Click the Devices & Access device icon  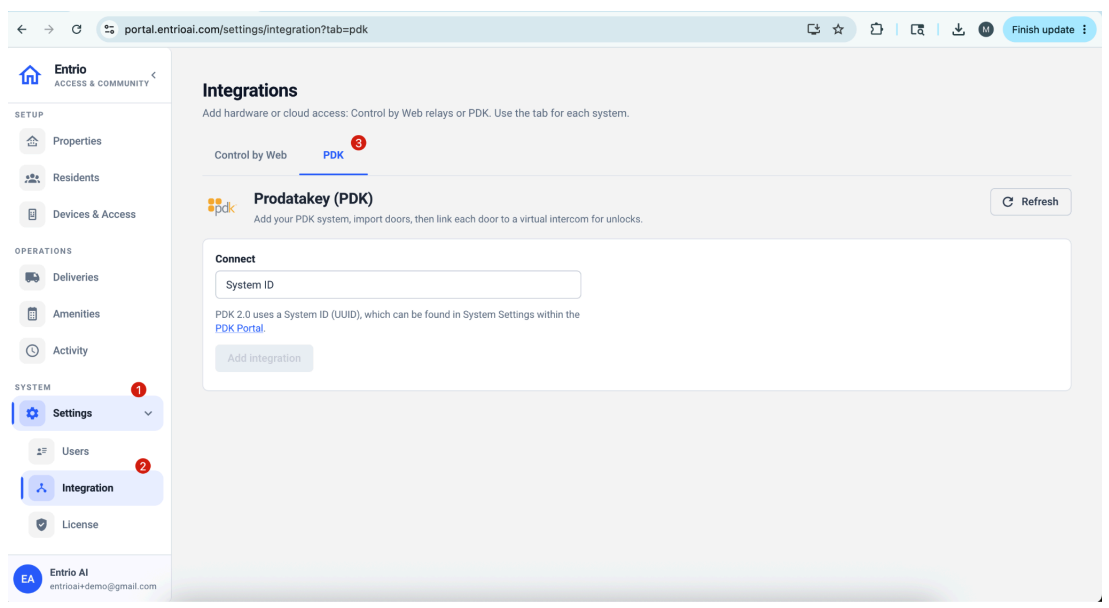coord(33,215)
